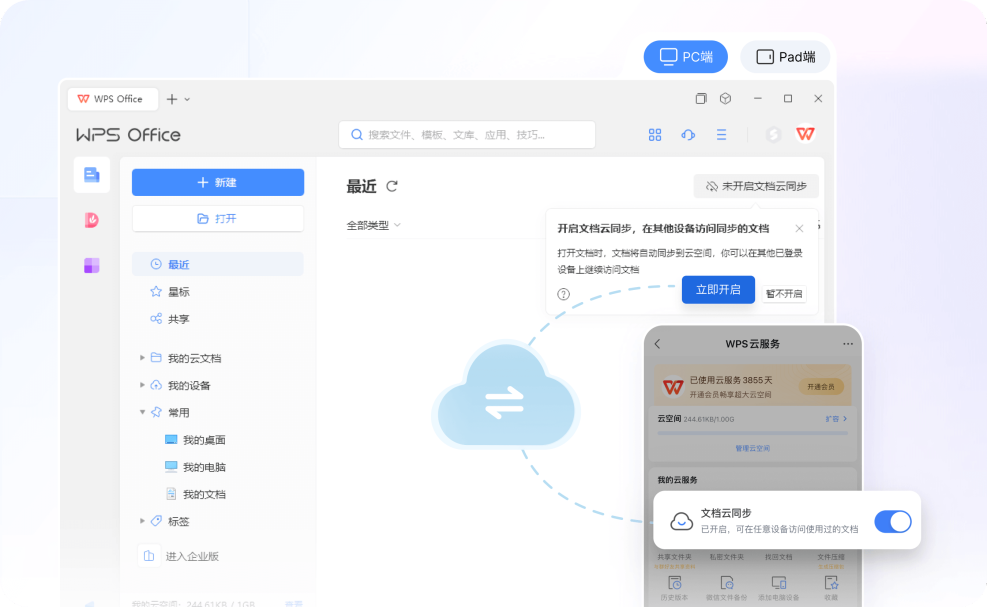Viewport: 987px width, 607px height.
Task: Click the apps grid icon in header
Action: pyautogui.click(x=655, y=135)
